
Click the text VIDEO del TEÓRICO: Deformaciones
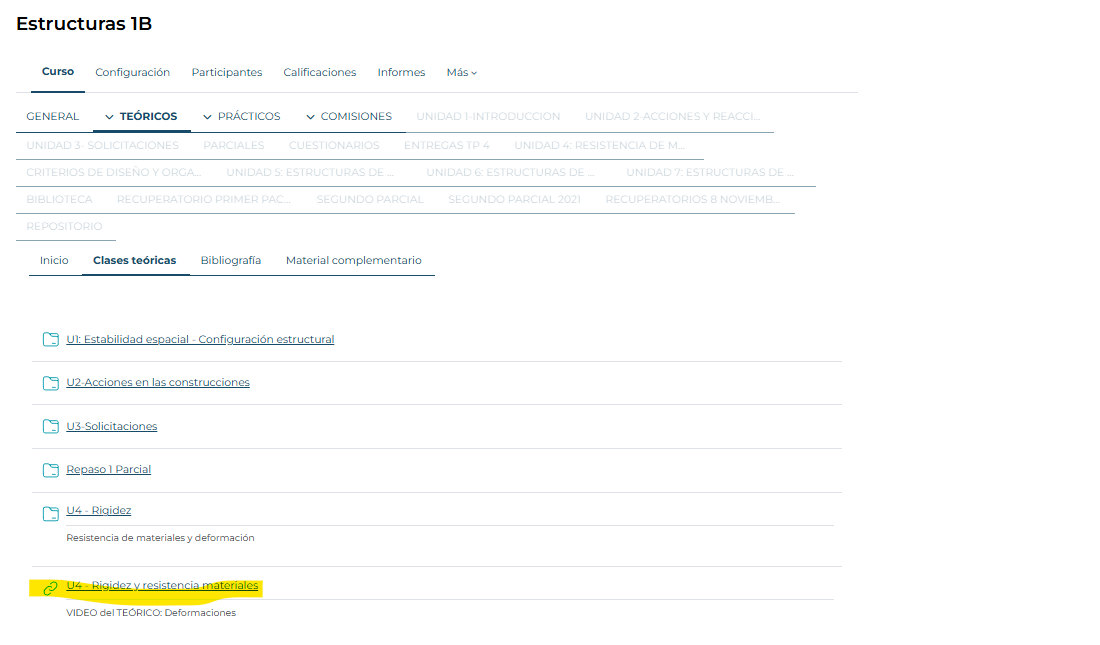151,613
